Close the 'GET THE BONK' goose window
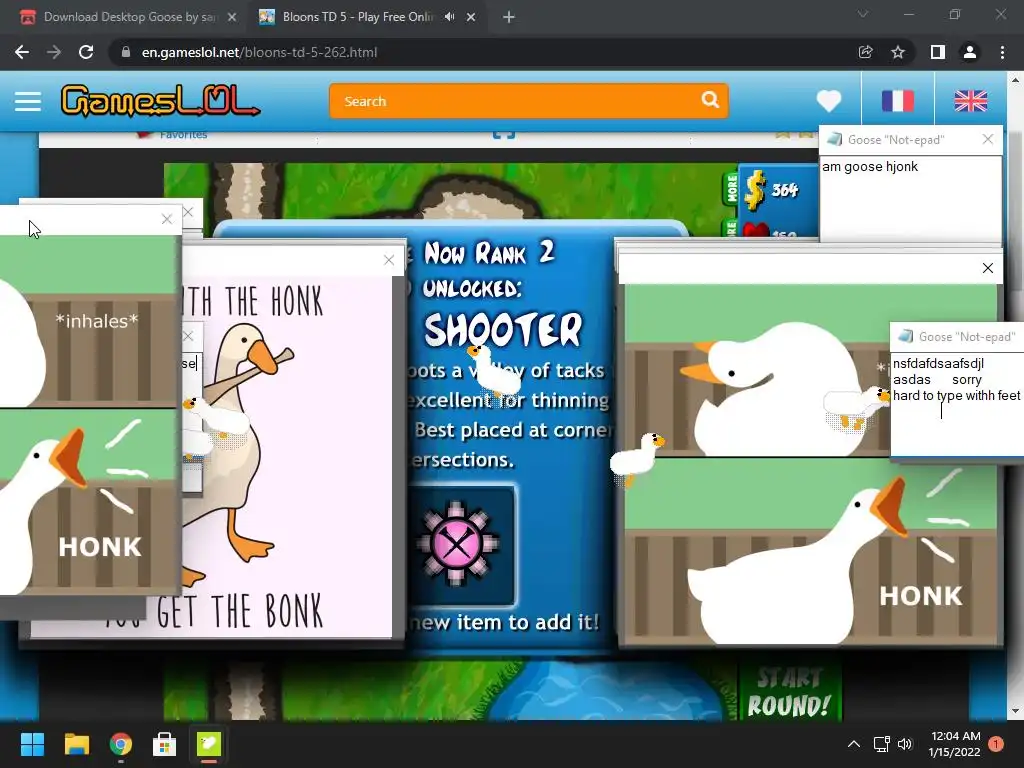 [x=389, y=261]
